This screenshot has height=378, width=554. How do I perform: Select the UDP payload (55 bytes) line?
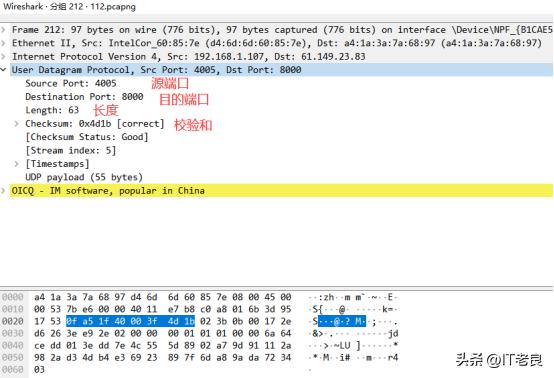[x=84, y=177]
